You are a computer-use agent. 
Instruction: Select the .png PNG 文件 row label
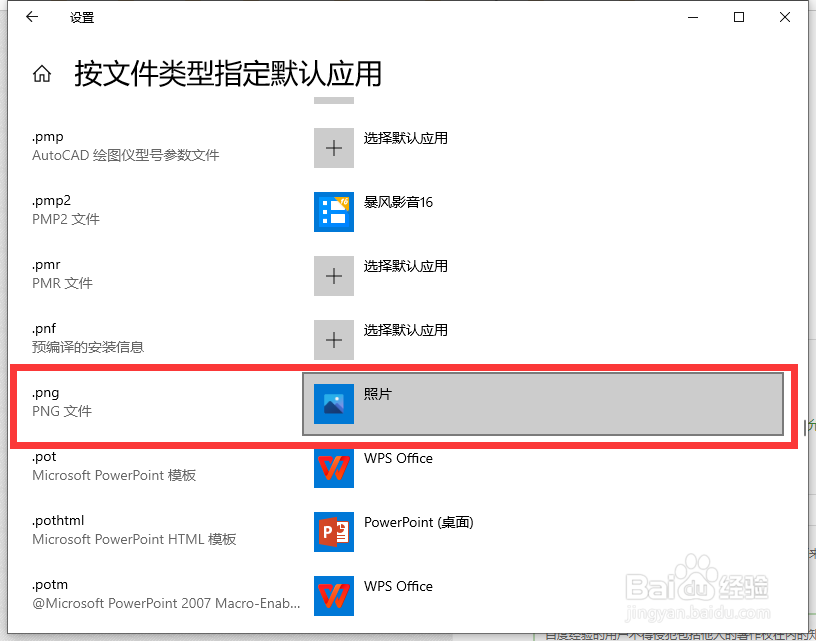point(62,401)
